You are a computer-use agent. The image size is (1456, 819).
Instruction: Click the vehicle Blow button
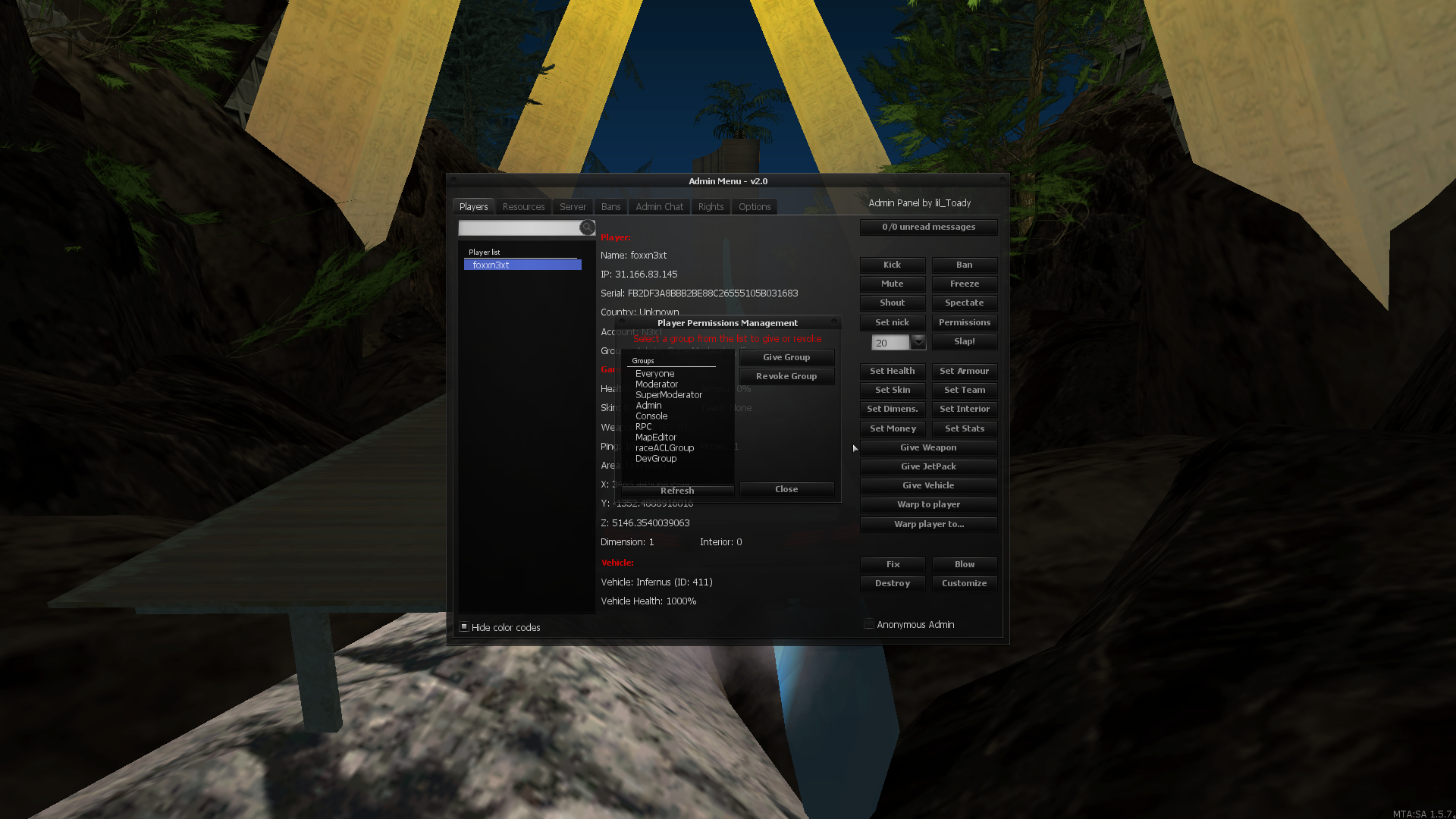pyautogui.click(x=965, y=564)
